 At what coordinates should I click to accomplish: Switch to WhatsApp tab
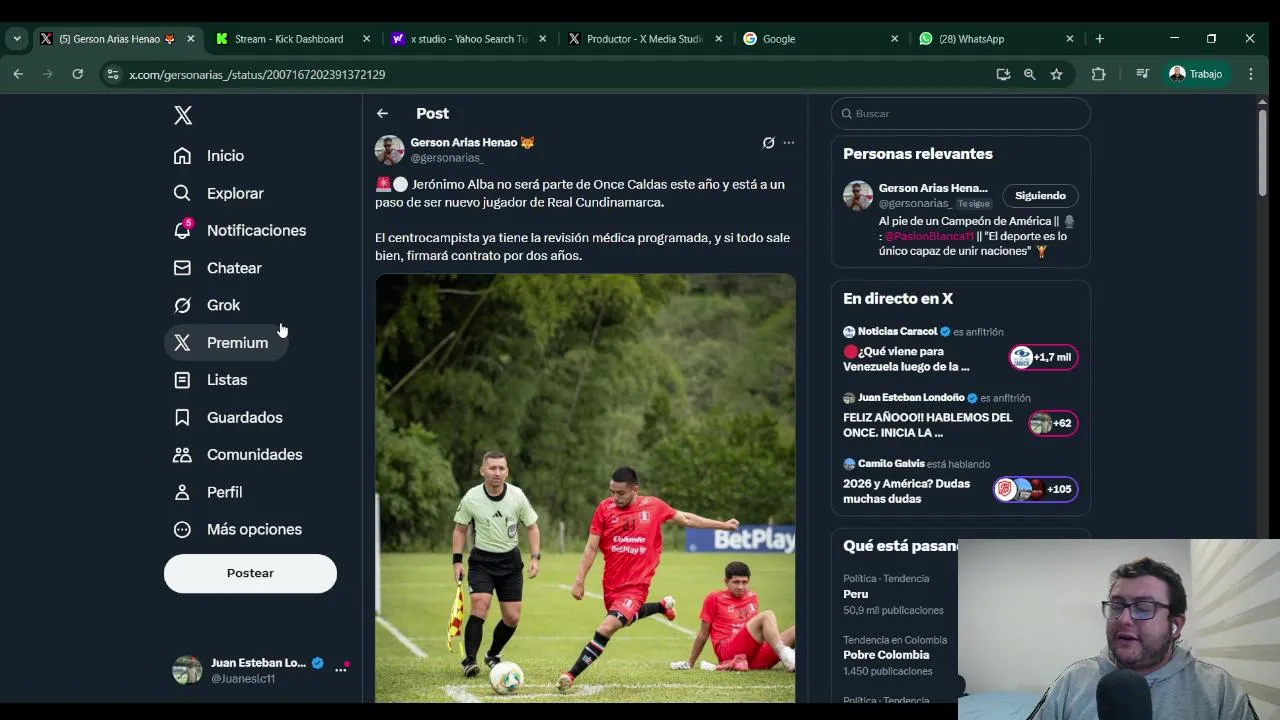[x=996, y=39]
